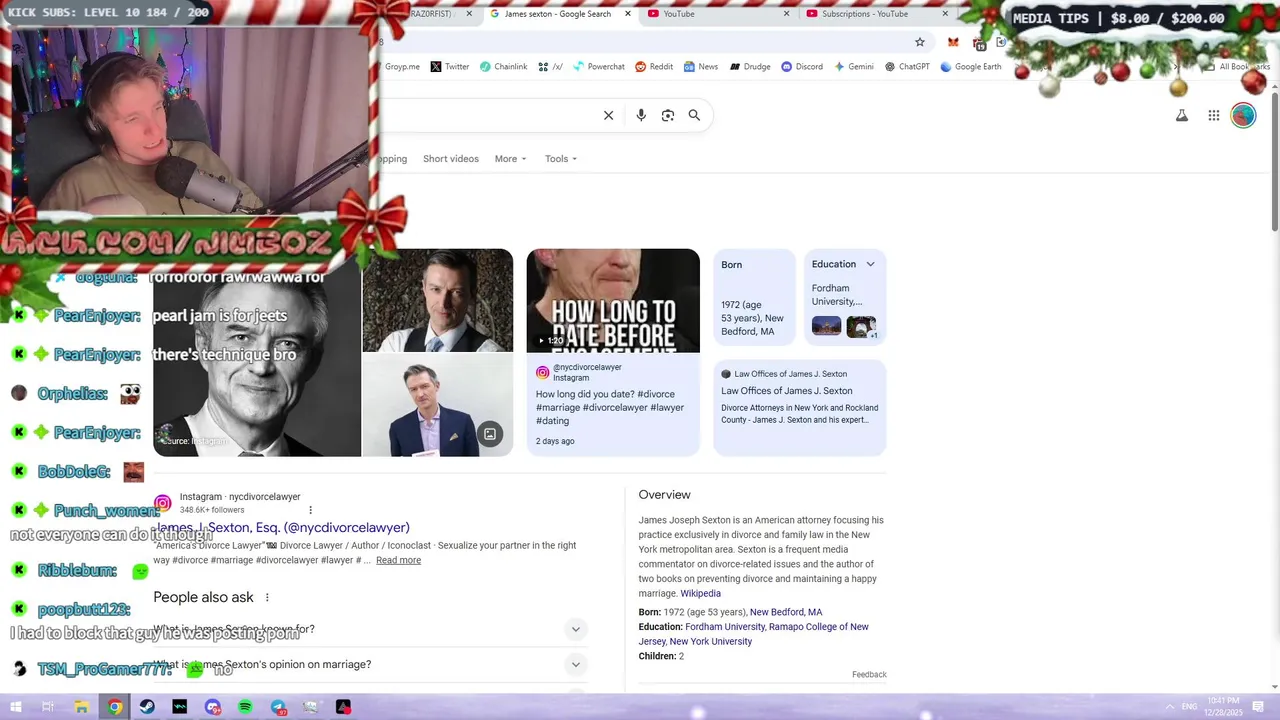The width and height of the screenshot is (1280, 720).
Task: Bookmark this page with the star icon
Action: coord(919,42)
